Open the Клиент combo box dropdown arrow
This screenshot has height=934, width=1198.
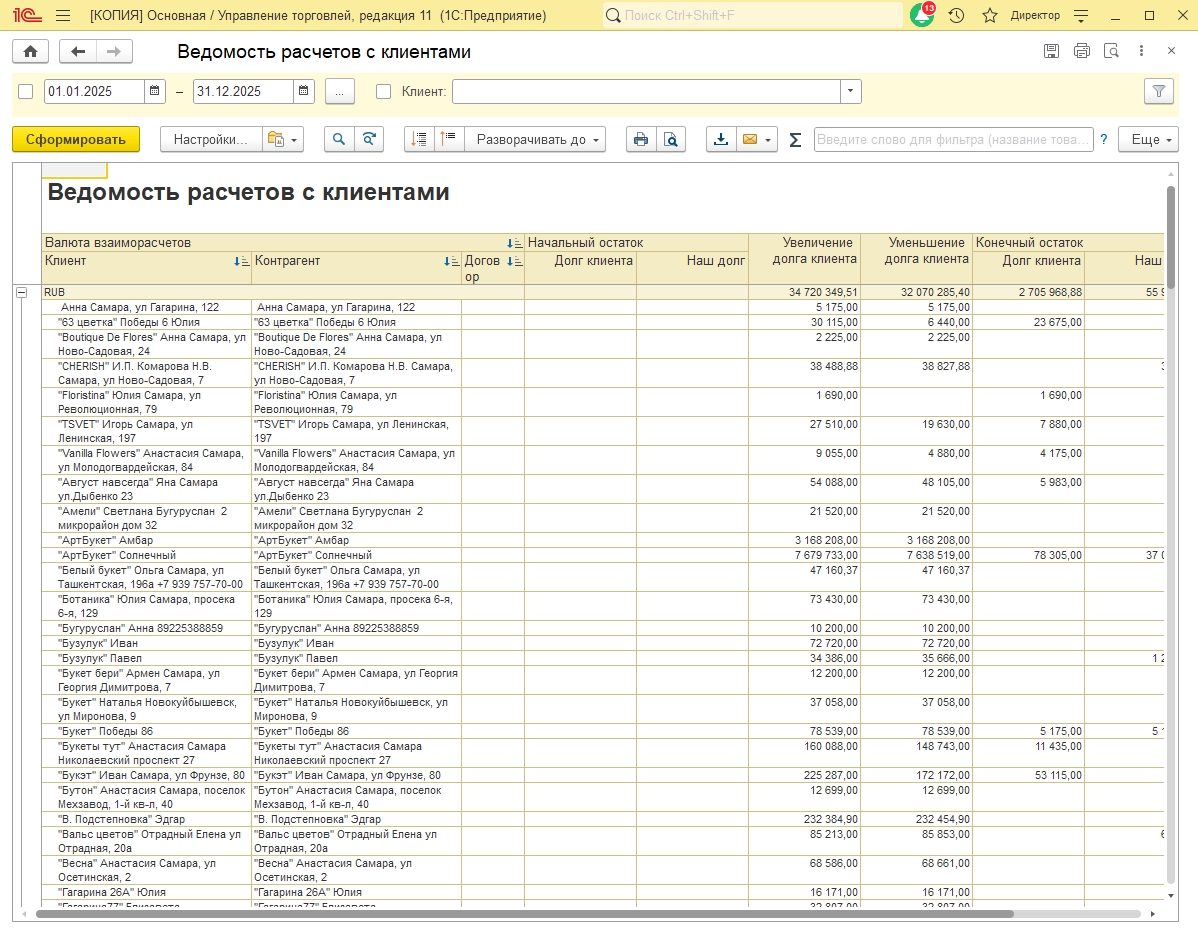[x=850, y=91]
